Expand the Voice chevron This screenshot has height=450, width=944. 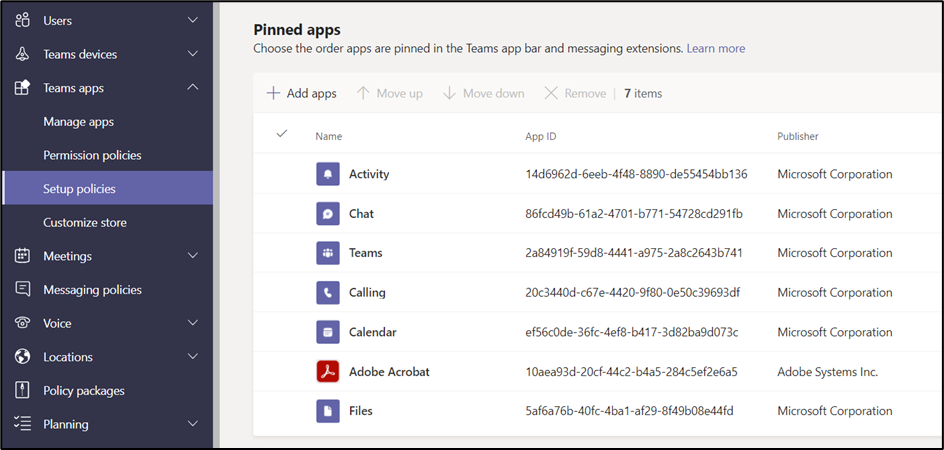(x=193, y=323)
